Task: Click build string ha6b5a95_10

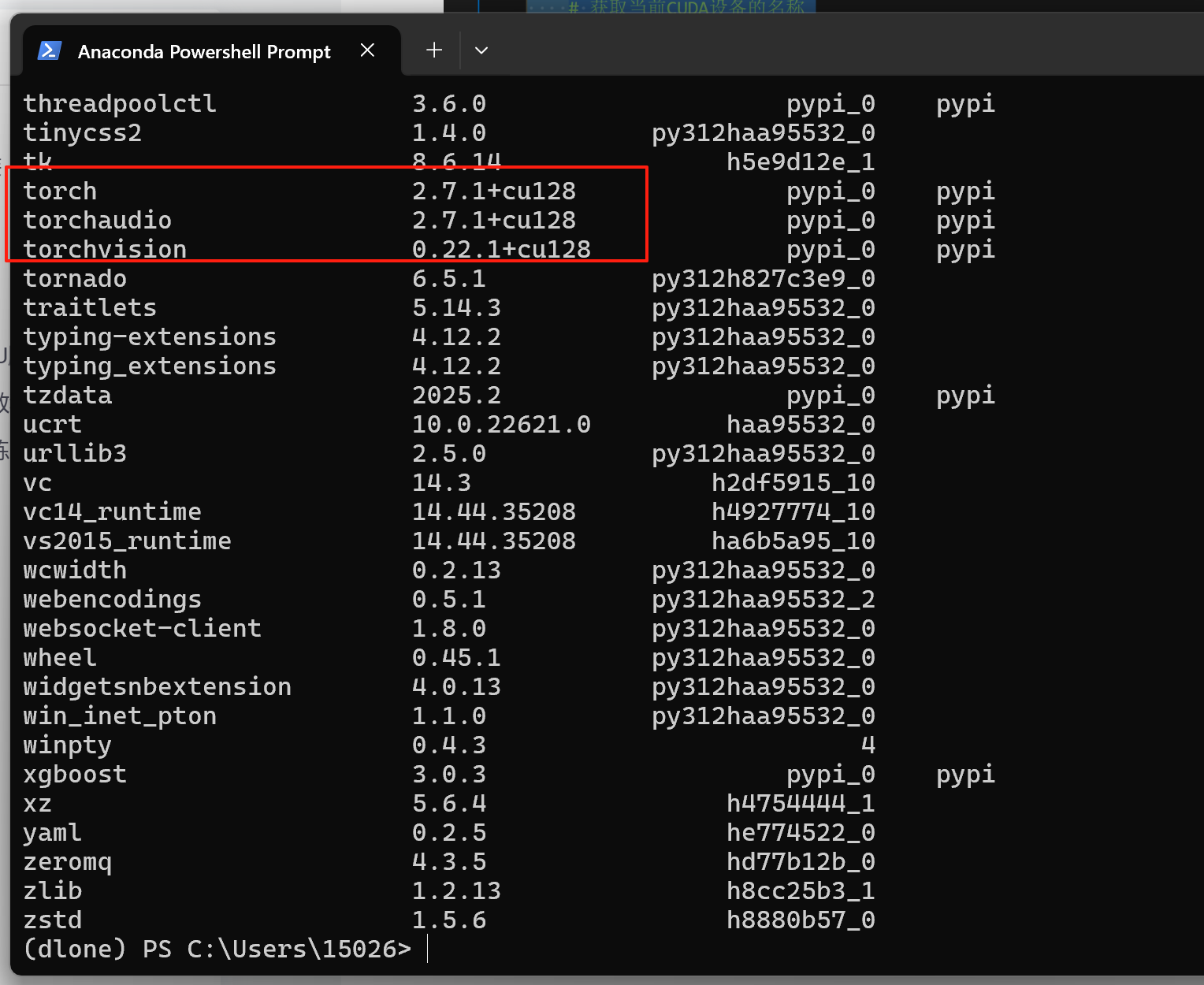Action: coord(793,541)
